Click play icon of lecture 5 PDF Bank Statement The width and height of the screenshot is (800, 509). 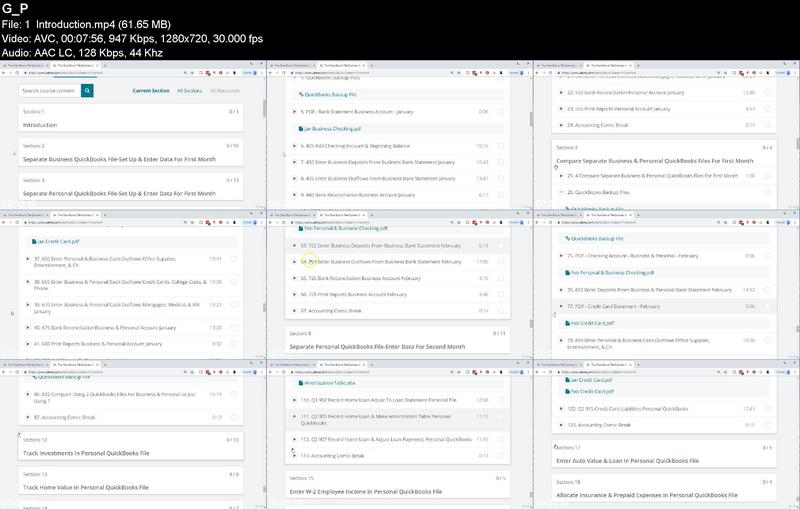click(x=294, y=112)
